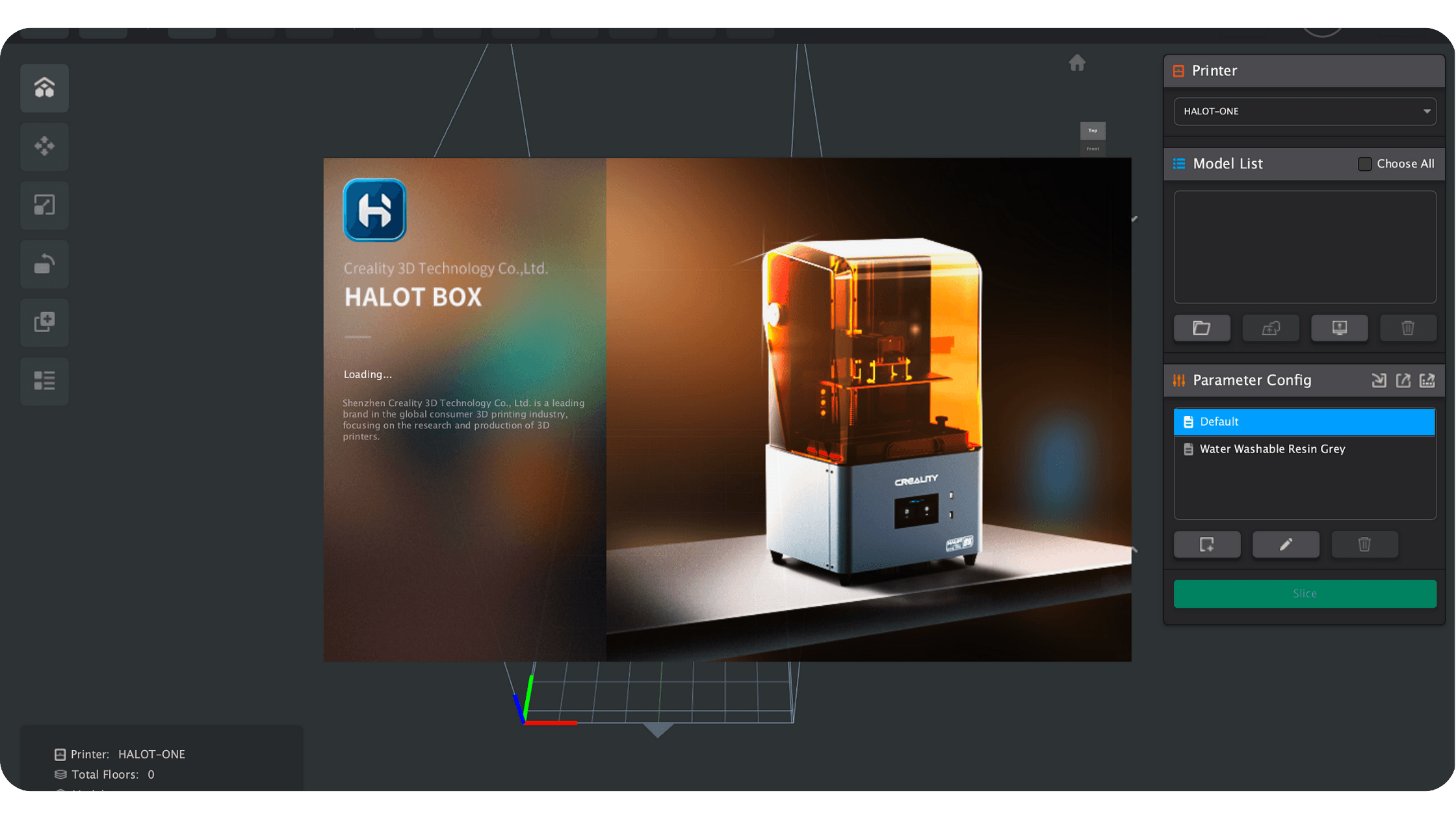Image resolution: width=1456 pixels, height=819 pixels.
Task: Click the delete model icon in Model List
Action: [1407, 327]
